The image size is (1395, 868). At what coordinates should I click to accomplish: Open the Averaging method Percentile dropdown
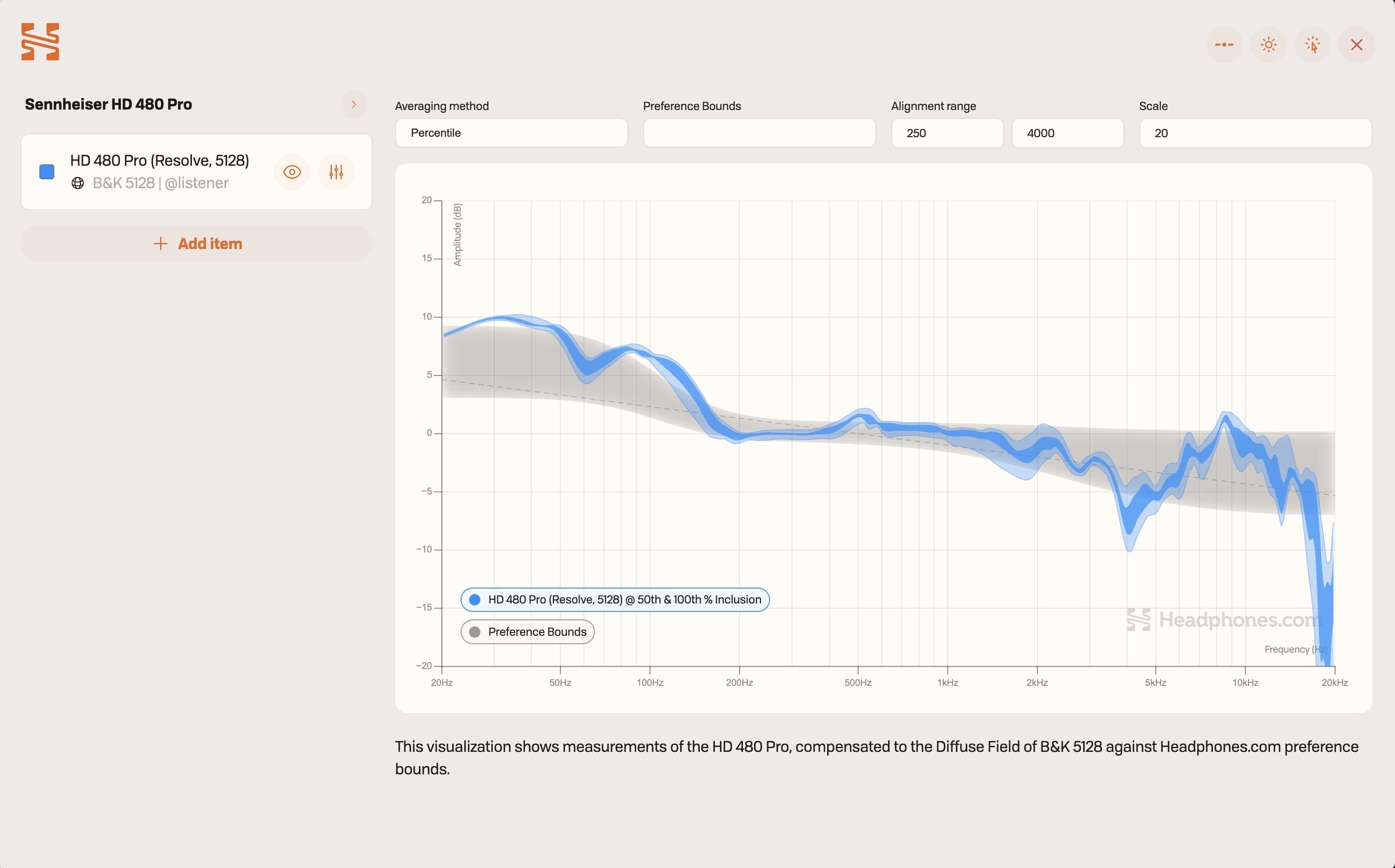pyautogui.click(x=511, y=133)
